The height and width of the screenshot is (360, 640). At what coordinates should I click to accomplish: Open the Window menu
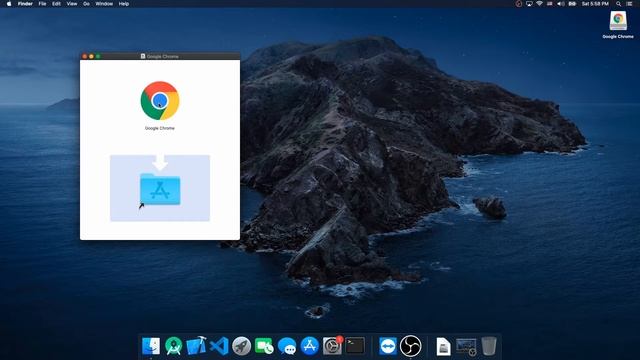pos(104,4)
